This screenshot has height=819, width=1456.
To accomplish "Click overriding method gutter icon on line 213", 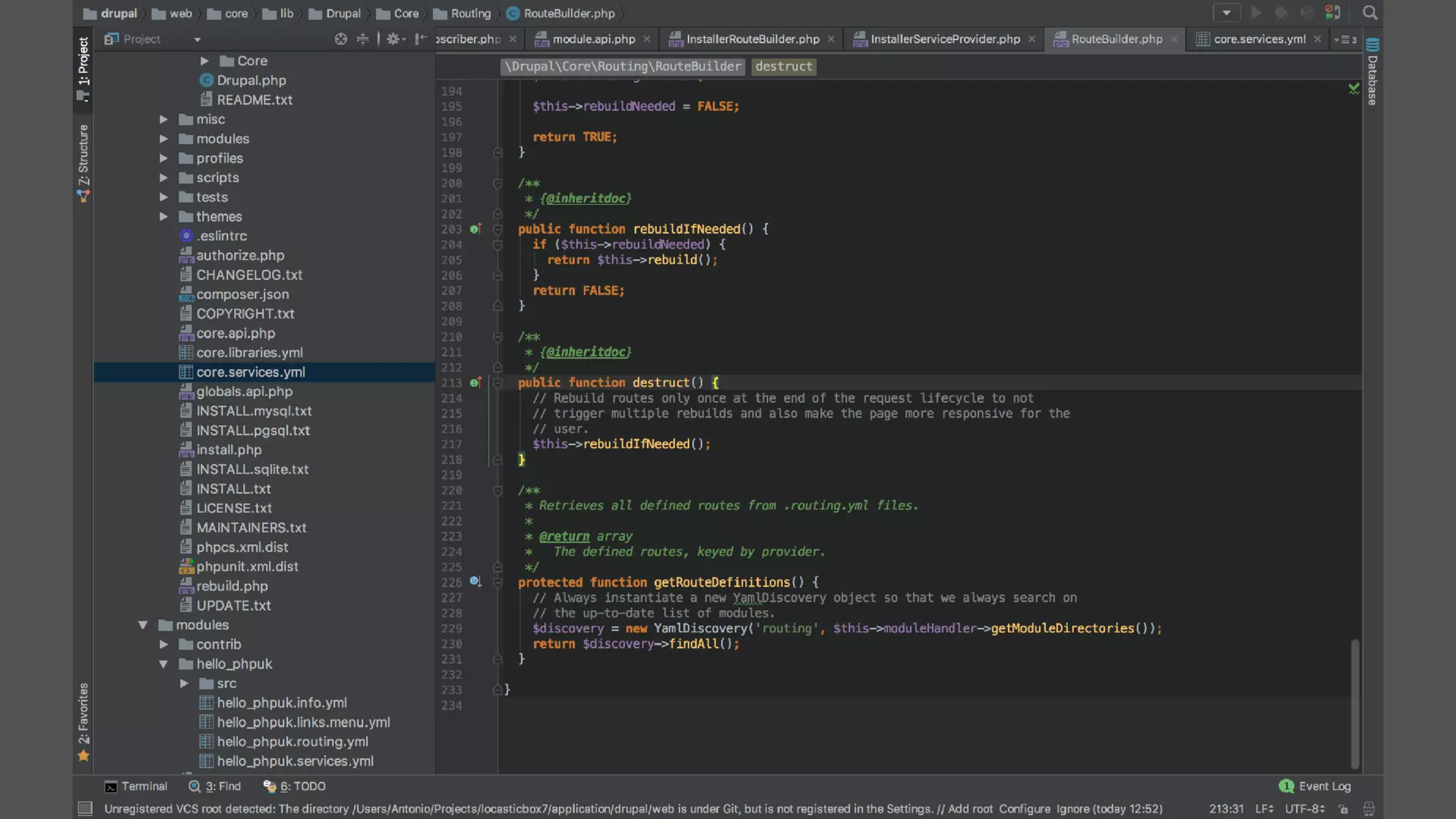I will 475,382.
